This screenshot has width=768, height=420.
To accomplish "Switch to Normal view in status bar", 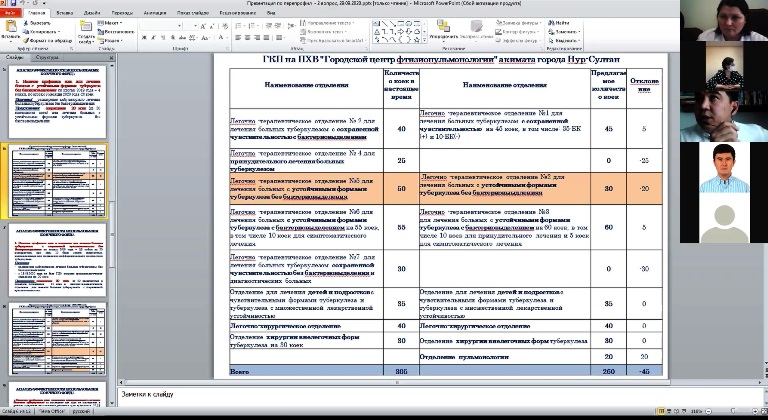I will click(662, 411).
